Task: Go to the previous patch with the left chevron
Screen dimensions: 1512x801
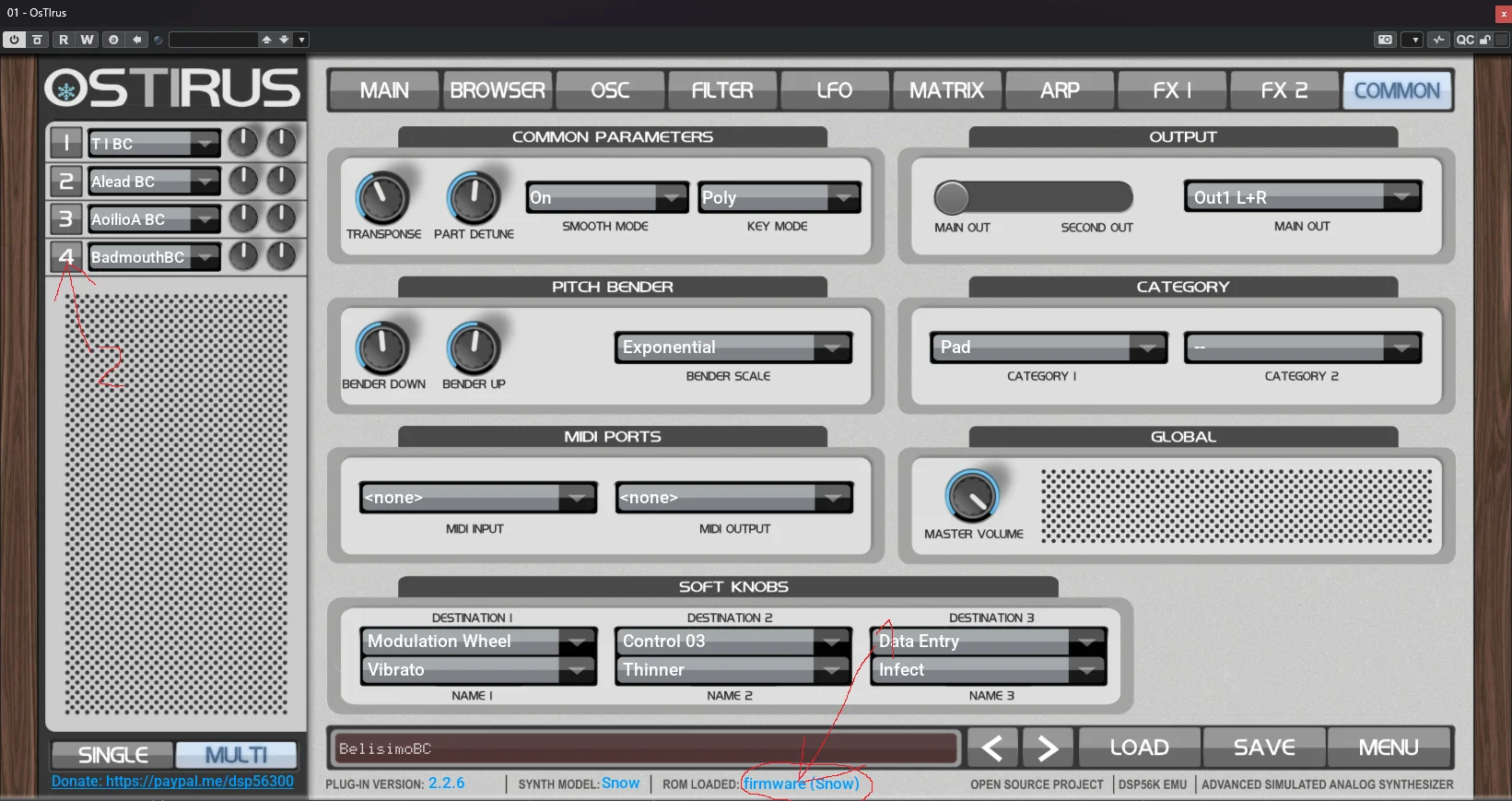Action: point(992,748)
